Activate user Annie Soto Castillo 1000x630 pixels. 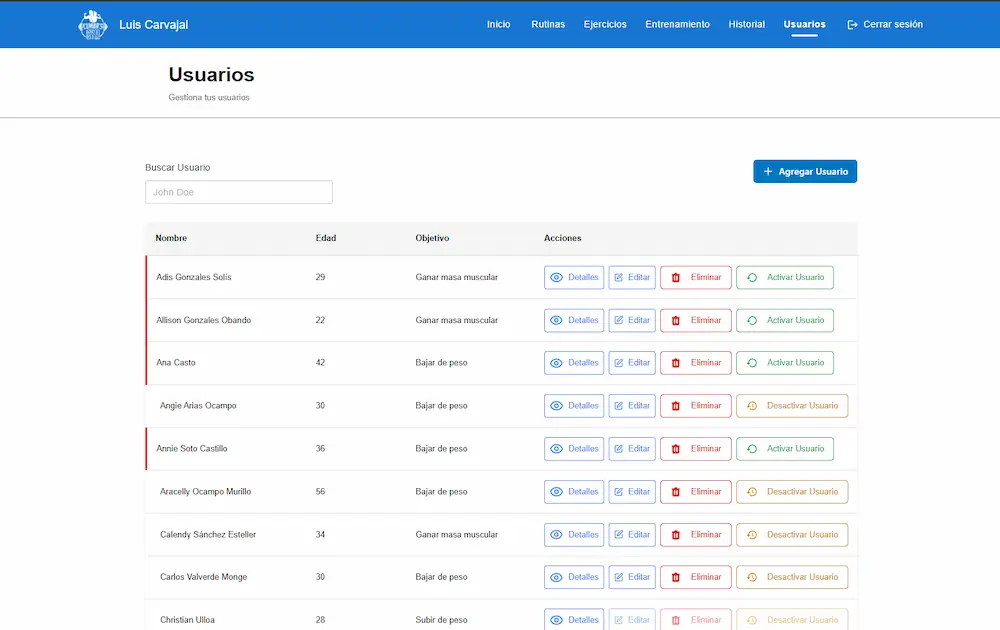[784, 449]
